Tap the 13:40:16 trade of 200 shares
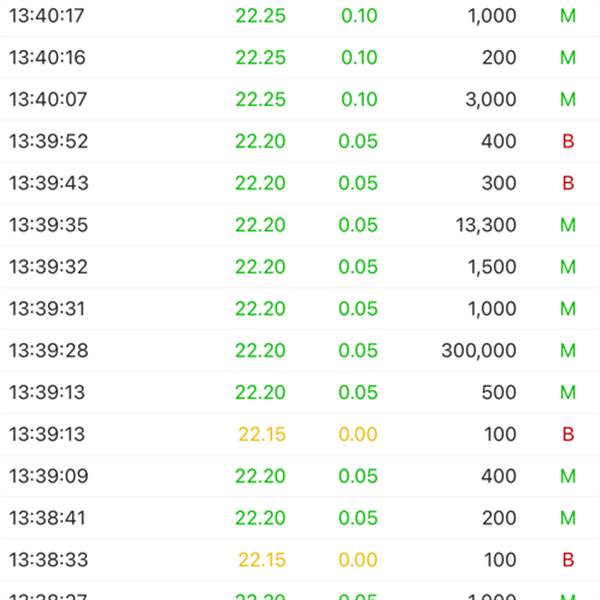Screen dimensions: 600x600 click(x=300, y=57)
